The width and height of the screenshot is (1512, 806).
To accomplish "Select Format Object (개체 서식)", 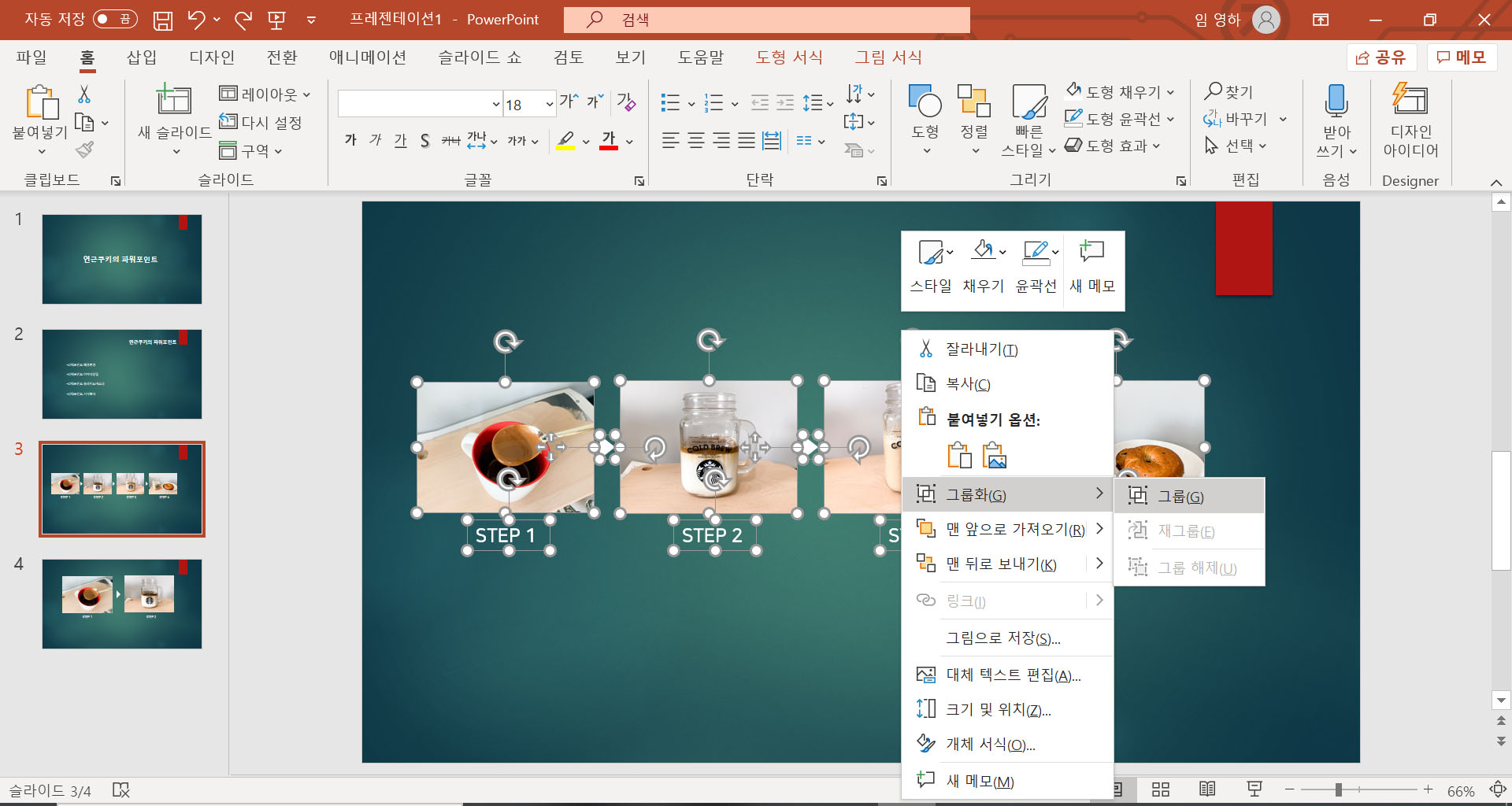I will coord(1008,745).
